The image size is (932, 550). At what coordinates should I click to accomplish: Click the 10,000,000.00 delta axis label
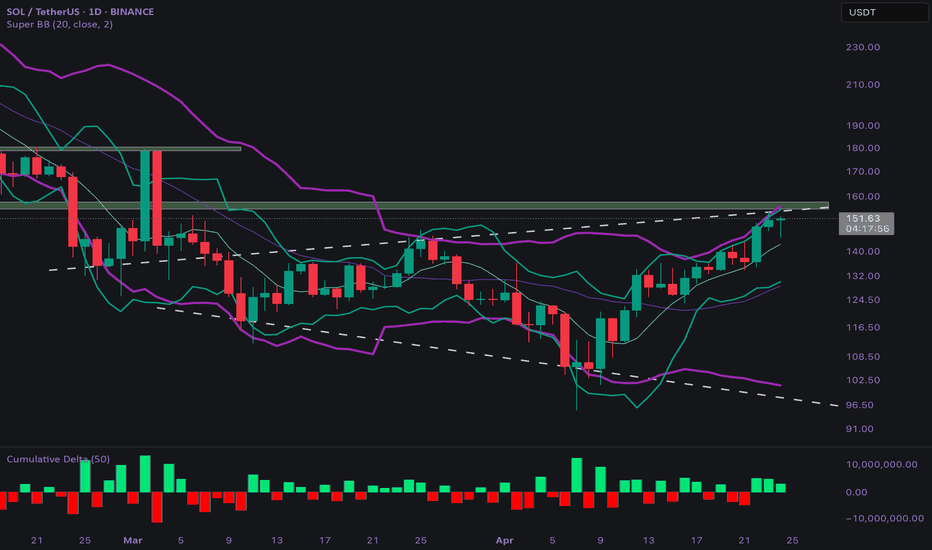click(x=881, y=464)
